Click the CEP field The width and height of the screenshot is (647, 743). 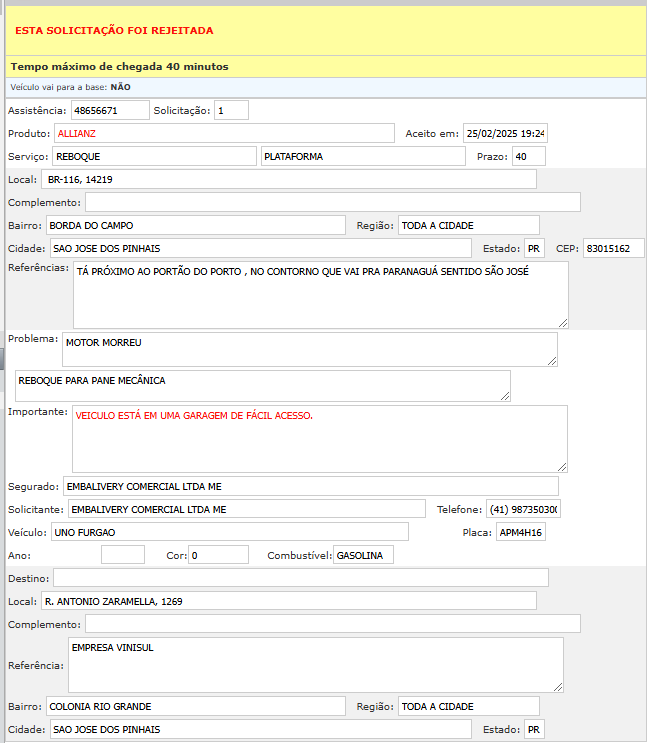click(x=614, y=248)
